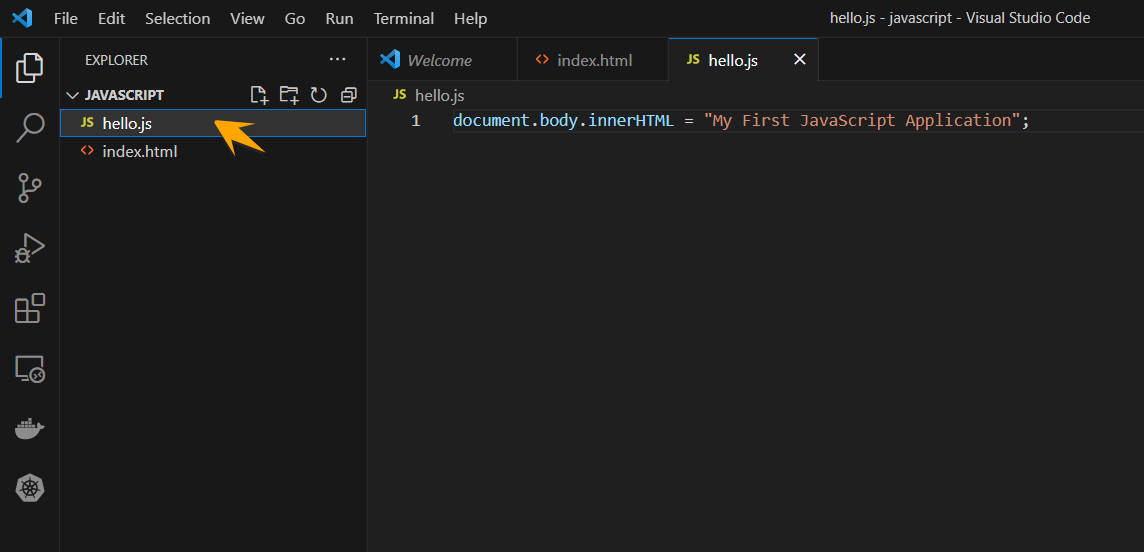Open the Go menu
1144x552 pixels.
click(295, 18)
